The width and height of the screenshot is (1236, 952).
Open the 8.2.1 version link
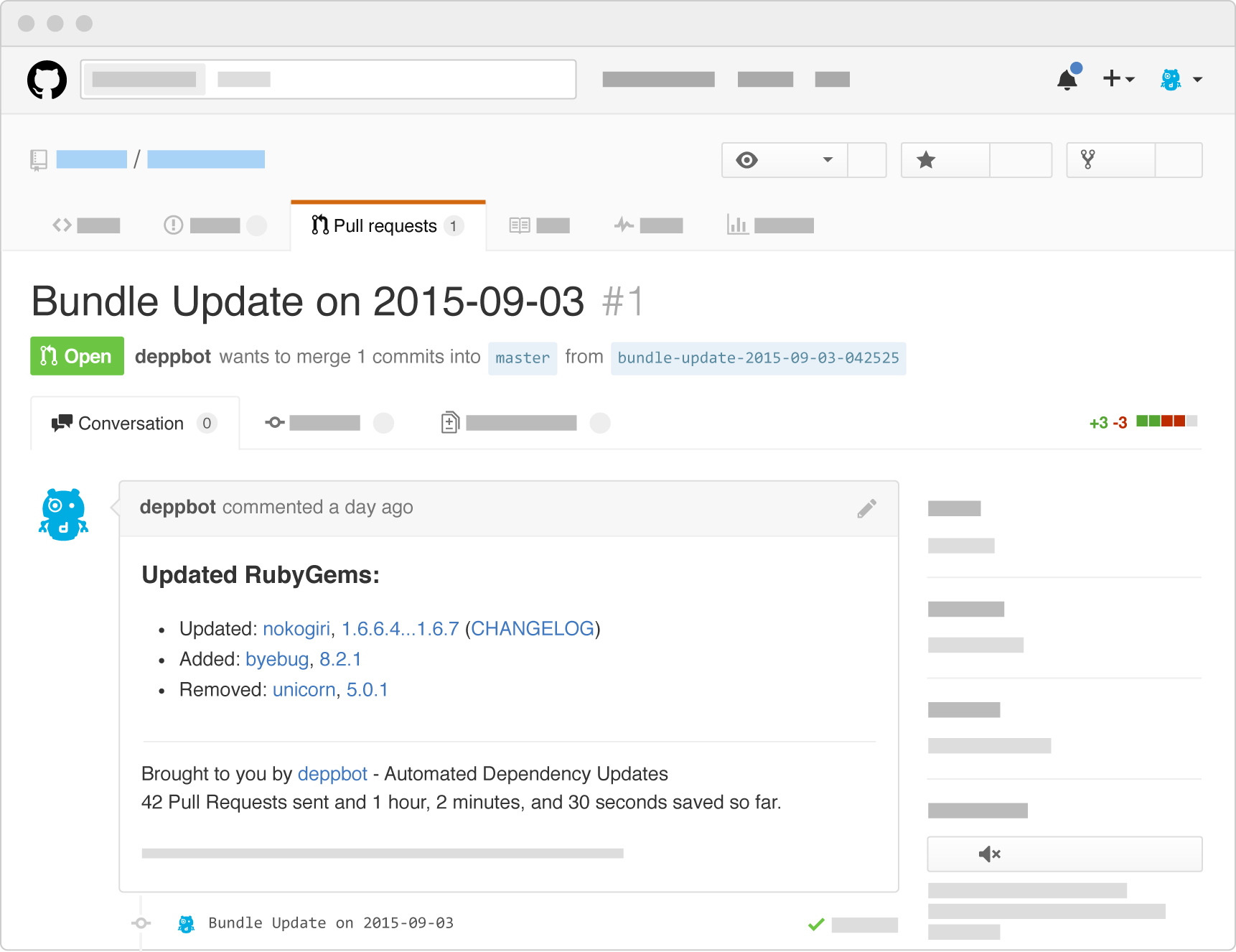pos(340,659)
